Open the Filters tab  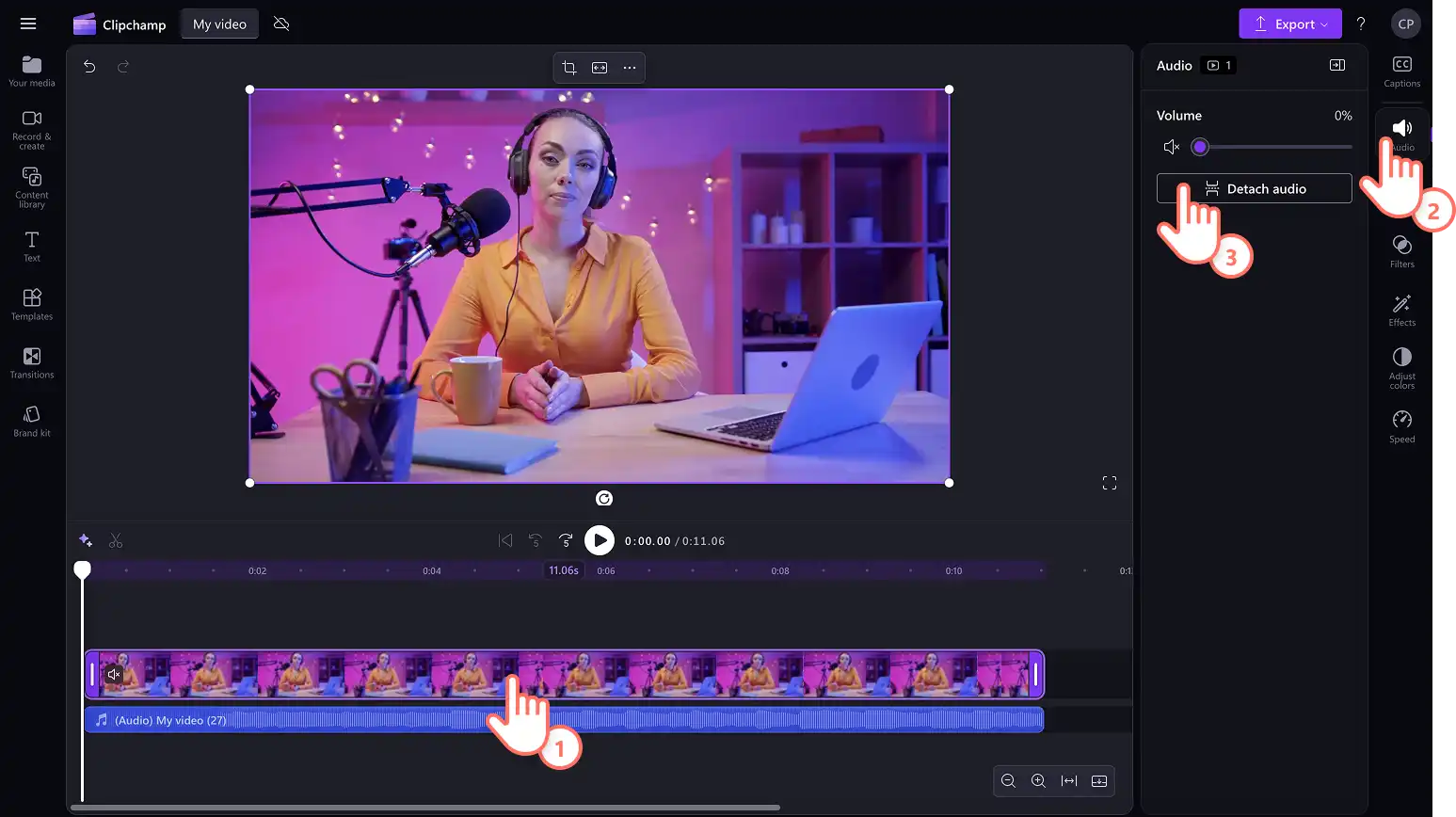(1402, 252)
